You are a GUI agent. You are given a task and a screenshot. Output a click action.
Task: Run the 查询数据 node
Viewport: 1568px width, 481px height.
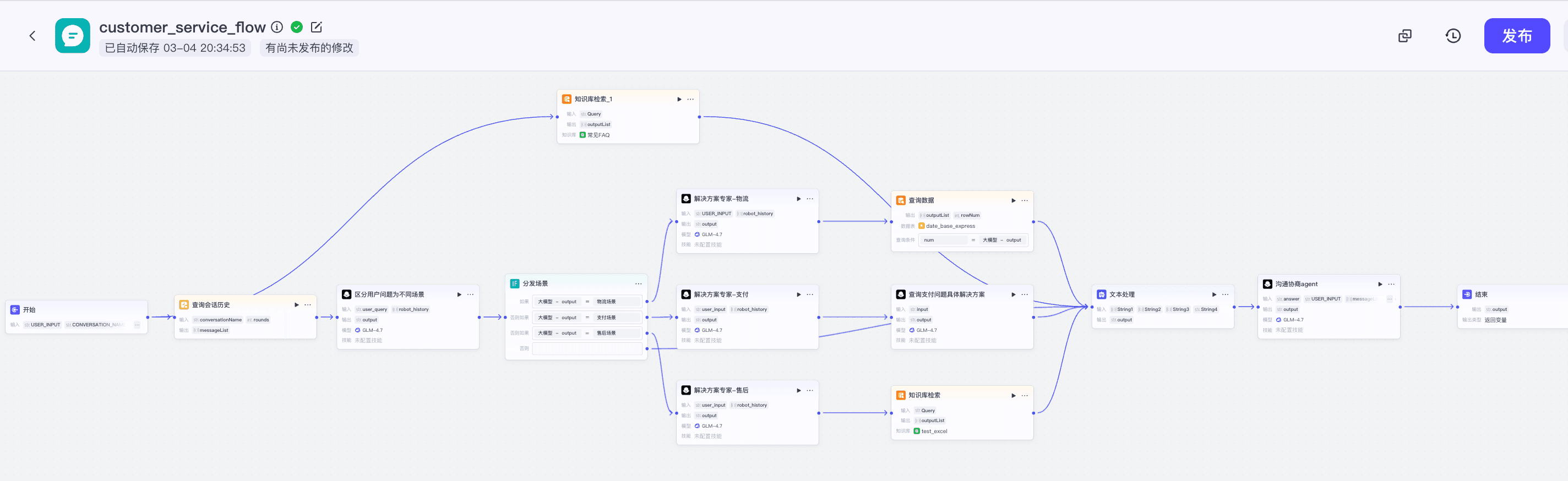(x=1014, y=201)
